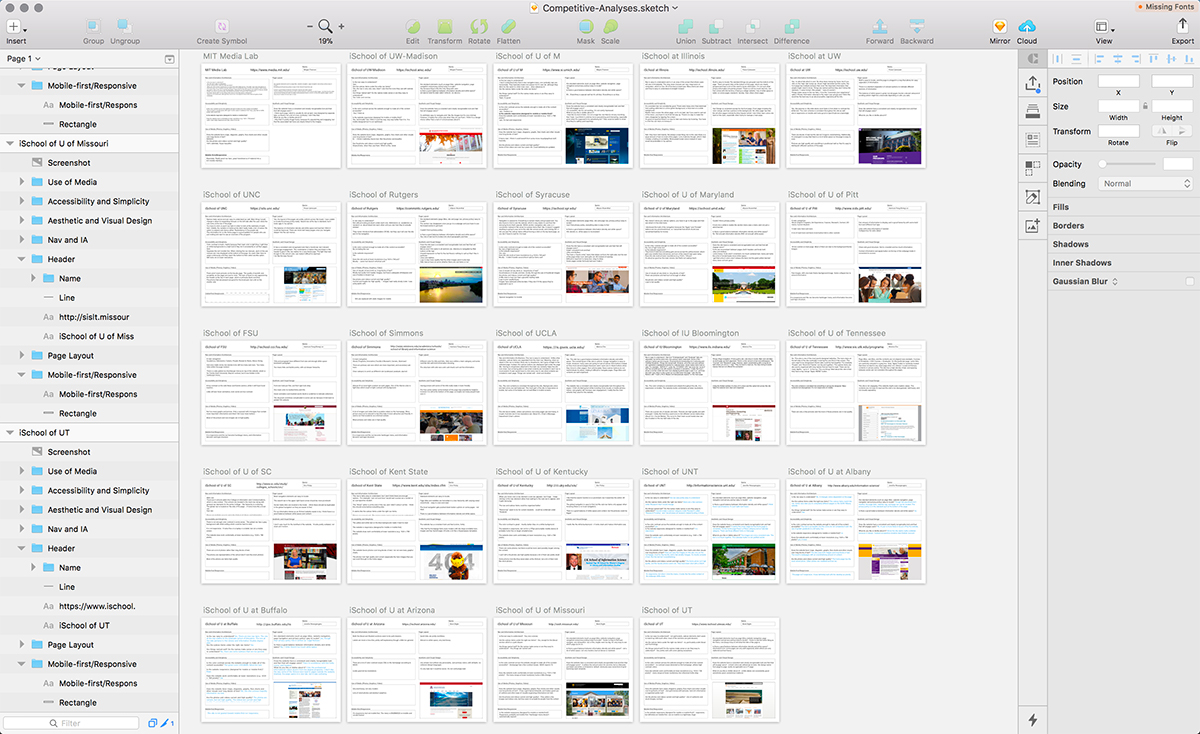Collapse the iSchool of UT artboard group
The width and height of the screenshot is (1200, 734).
click(10, 432)
